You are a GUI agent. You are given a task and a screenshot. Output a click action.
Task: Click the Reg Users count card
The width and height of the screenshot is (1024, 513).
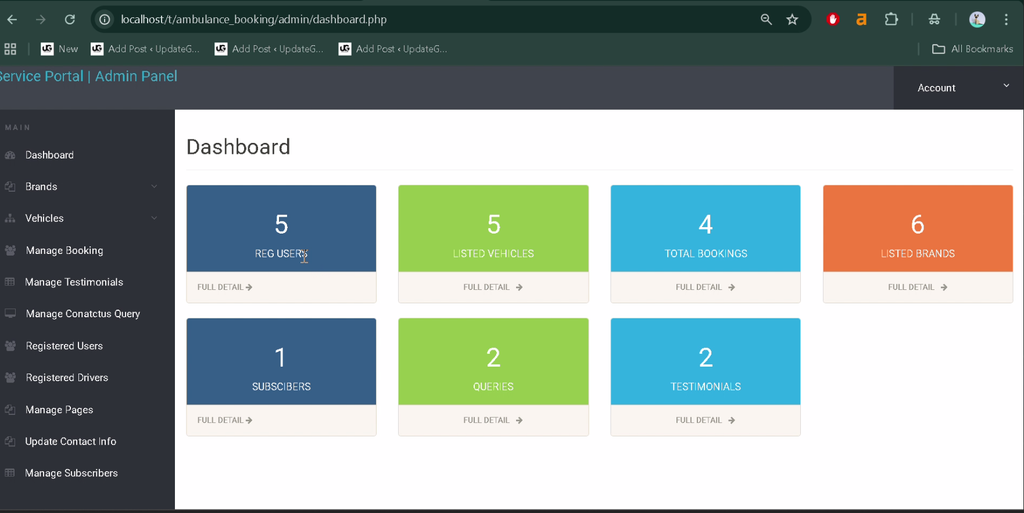(281, 228)
